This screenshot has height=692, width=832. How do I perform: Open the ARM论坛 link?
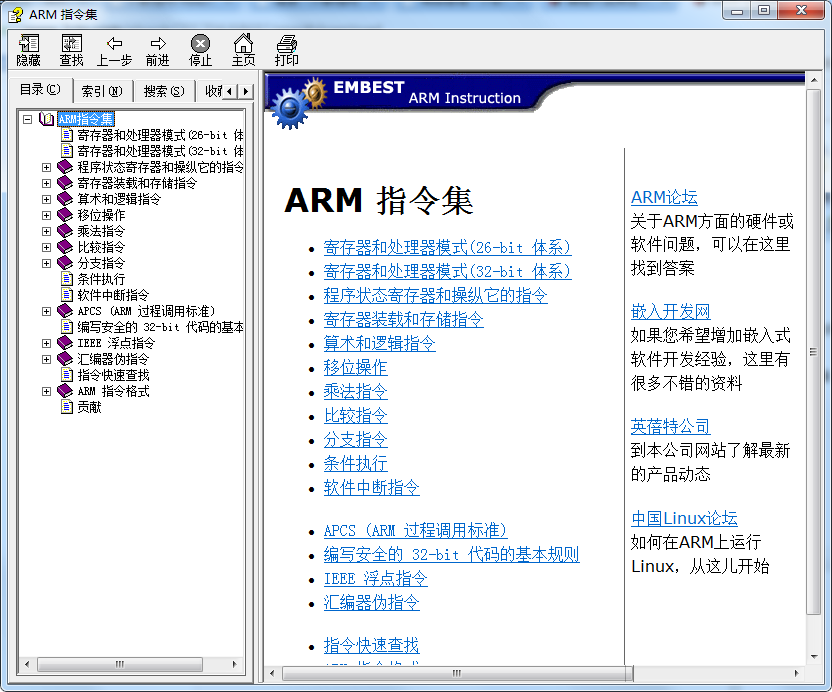coord(664,197)
